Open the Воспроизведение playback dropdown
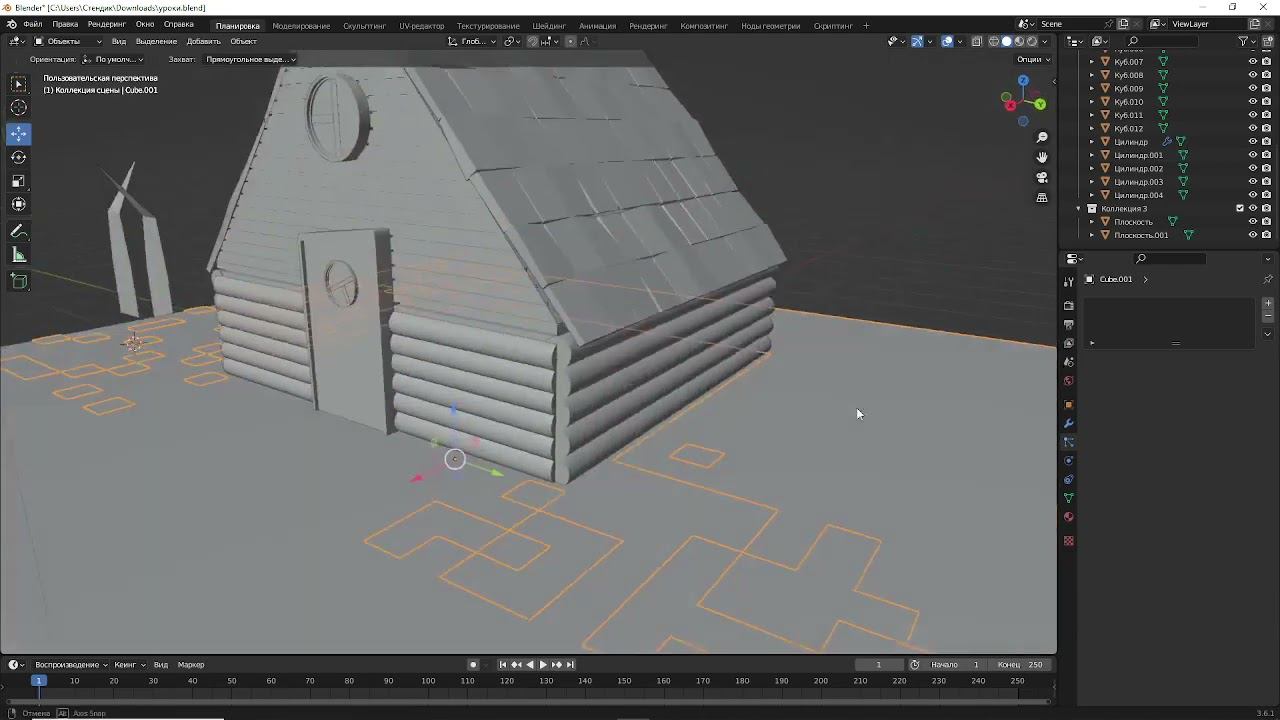Image resolution: width=1280 pixels, height=720 pixels. [x=70, y=665]
